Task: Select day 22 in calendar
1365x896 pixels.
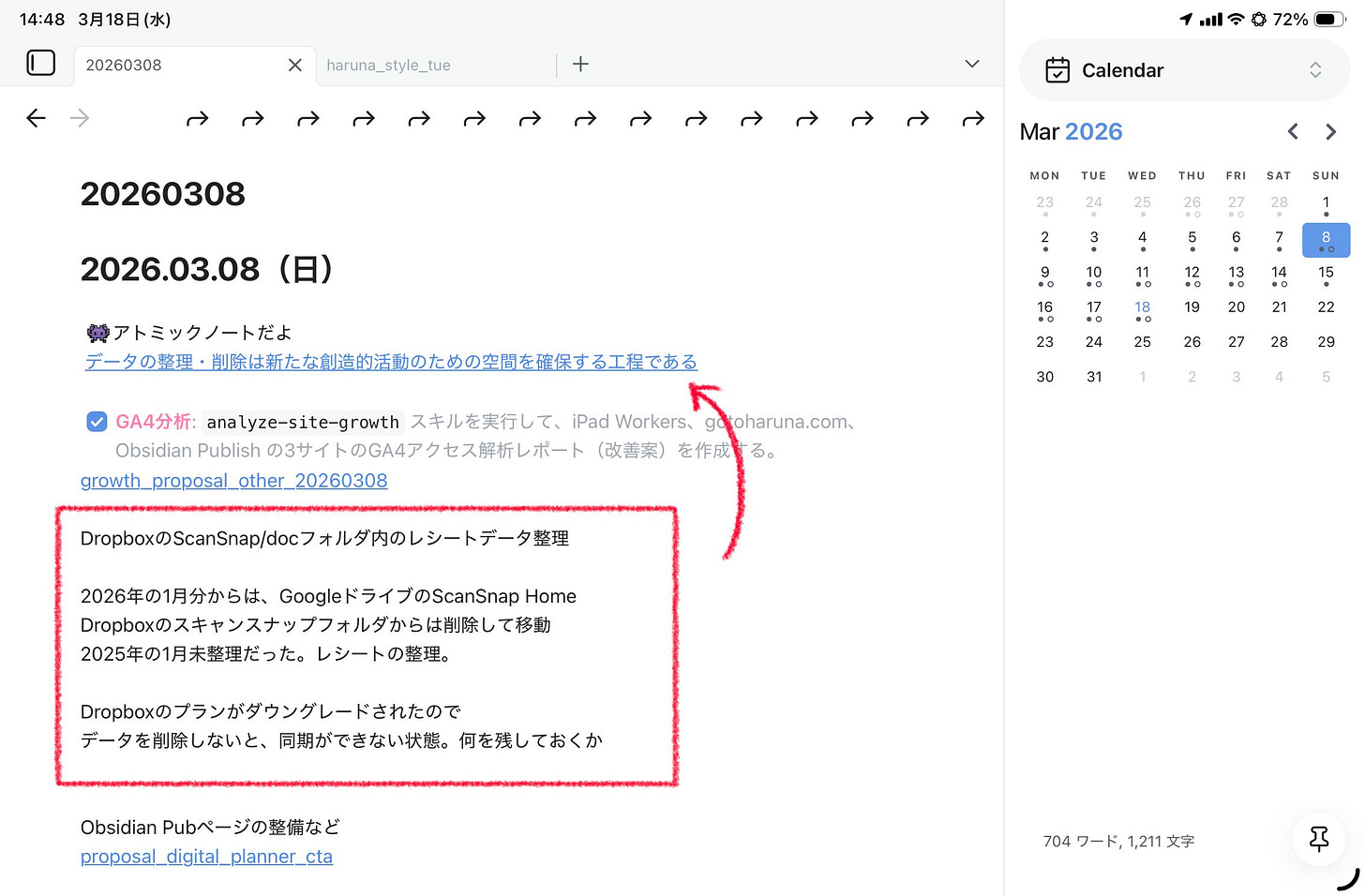Action: click(1326, 307)
